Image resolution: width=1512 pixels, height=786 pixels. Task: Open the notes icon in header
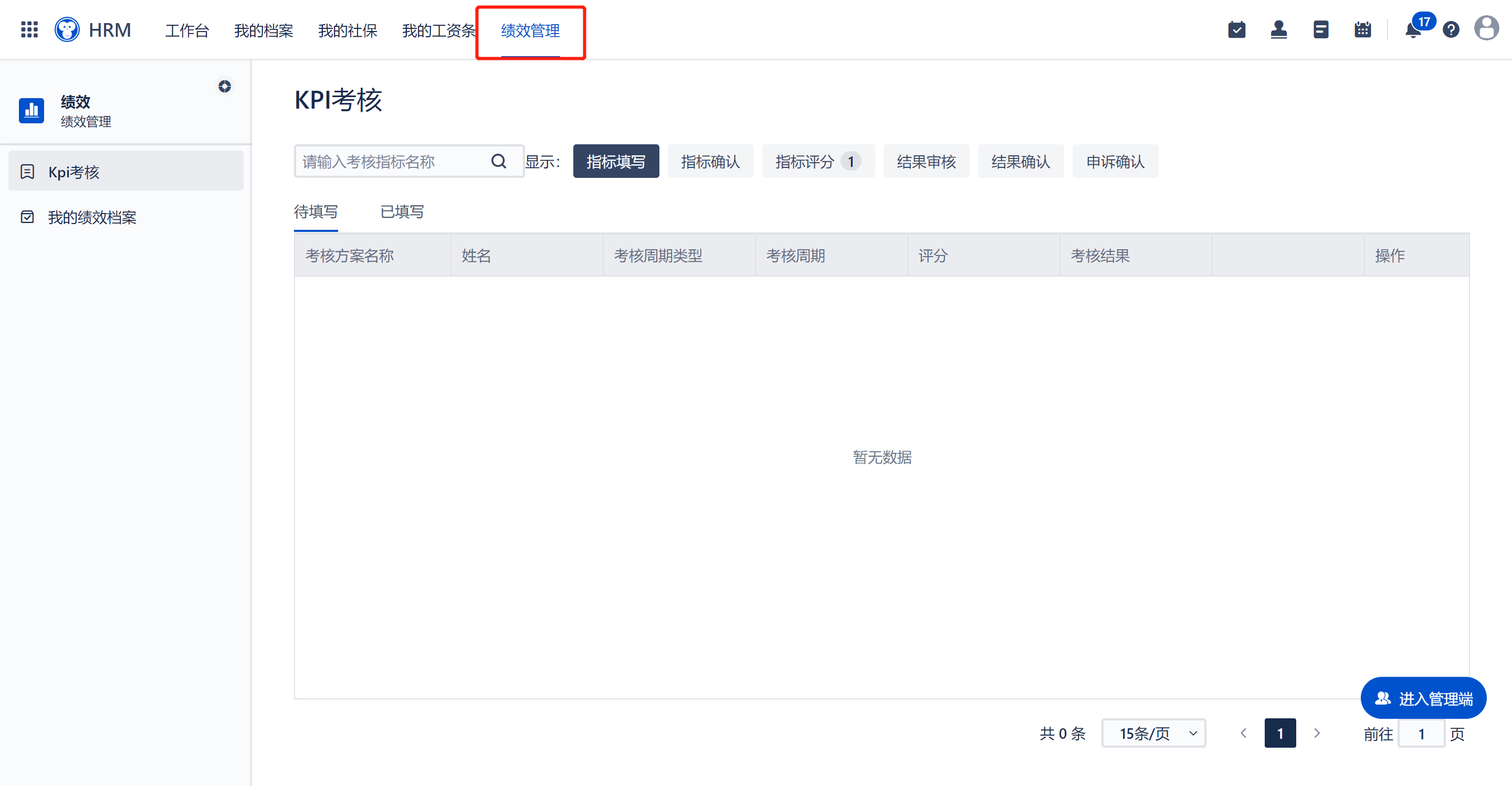[1321, 30]
